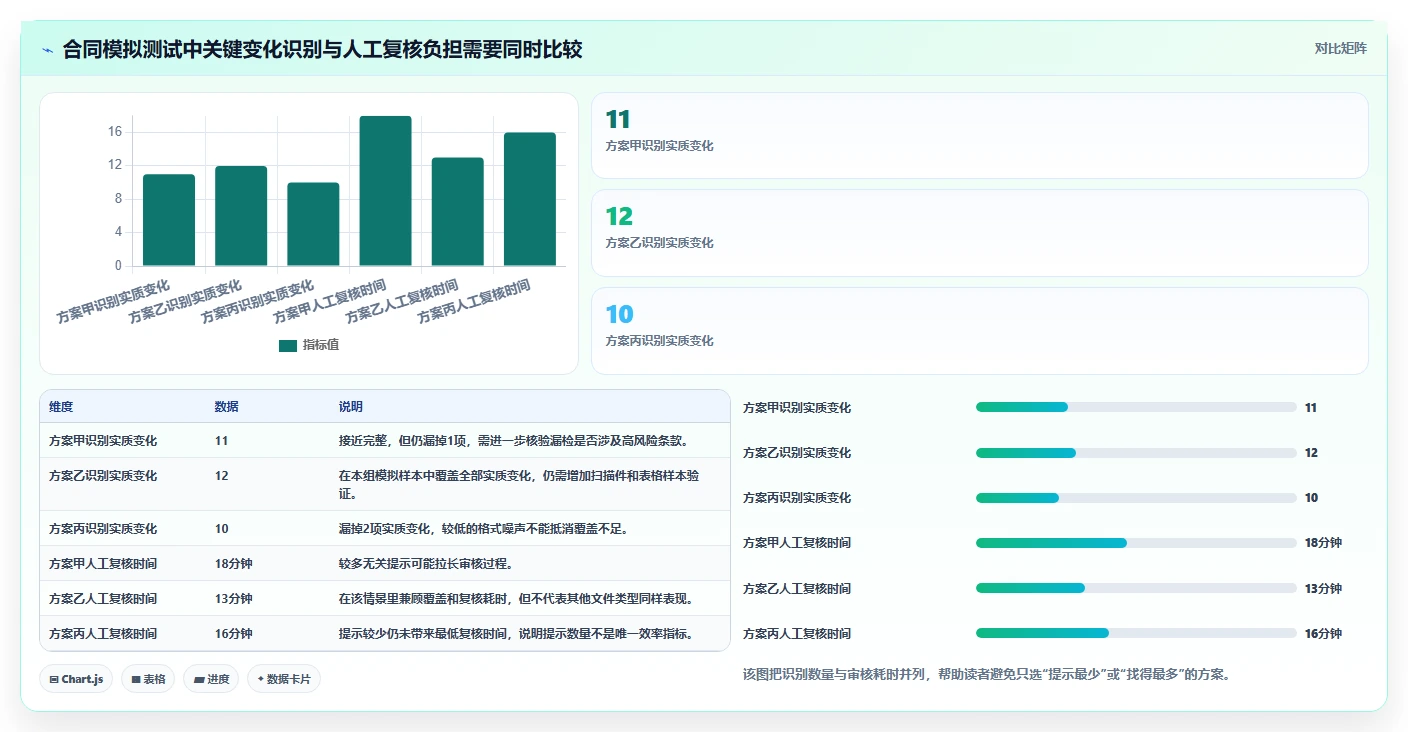This screenshot has height=732, width=1408.
Task: Click the 表格 tag chip
Action: coord(148,679)
